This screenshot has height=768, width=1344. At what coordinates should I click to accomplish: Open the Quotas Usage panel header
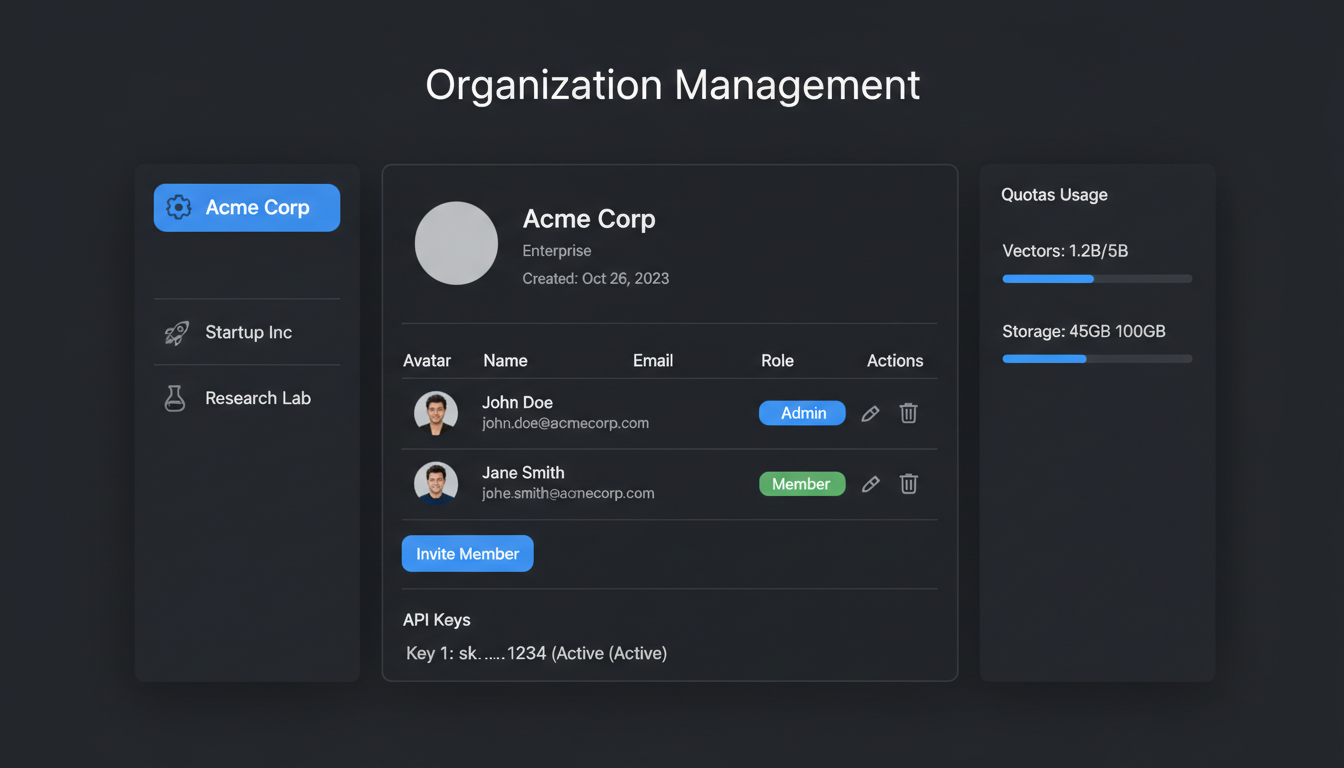pos(1054,194)
